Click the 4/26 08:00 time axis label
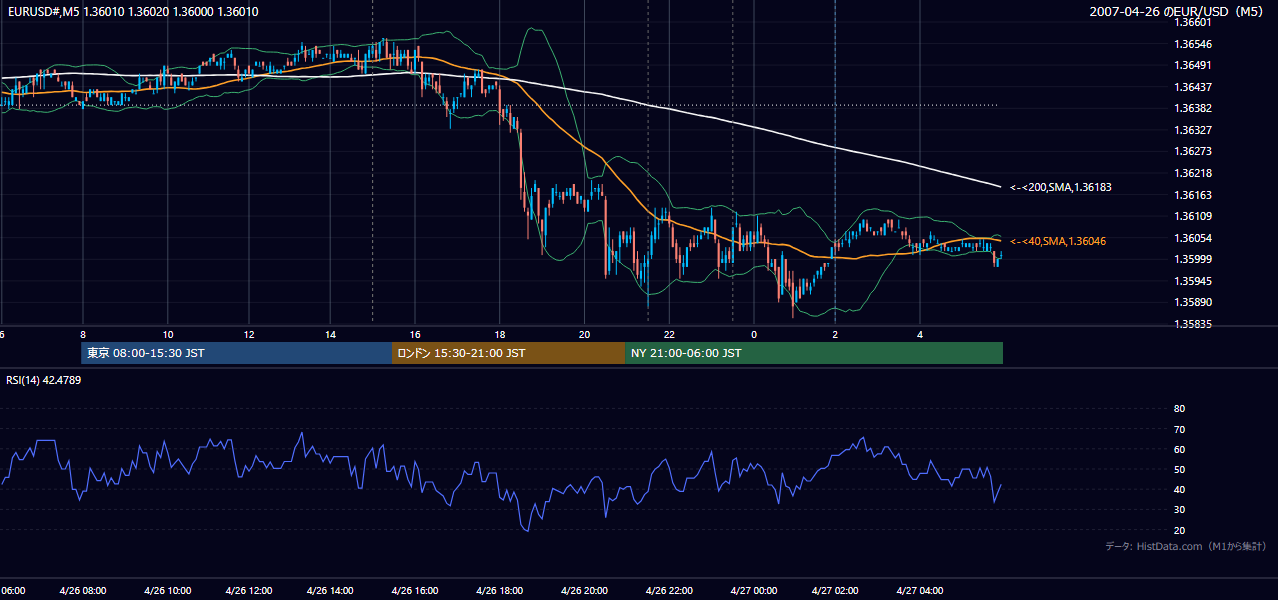The width and height of the screenshot is (1278, 600). pos(83,591)
